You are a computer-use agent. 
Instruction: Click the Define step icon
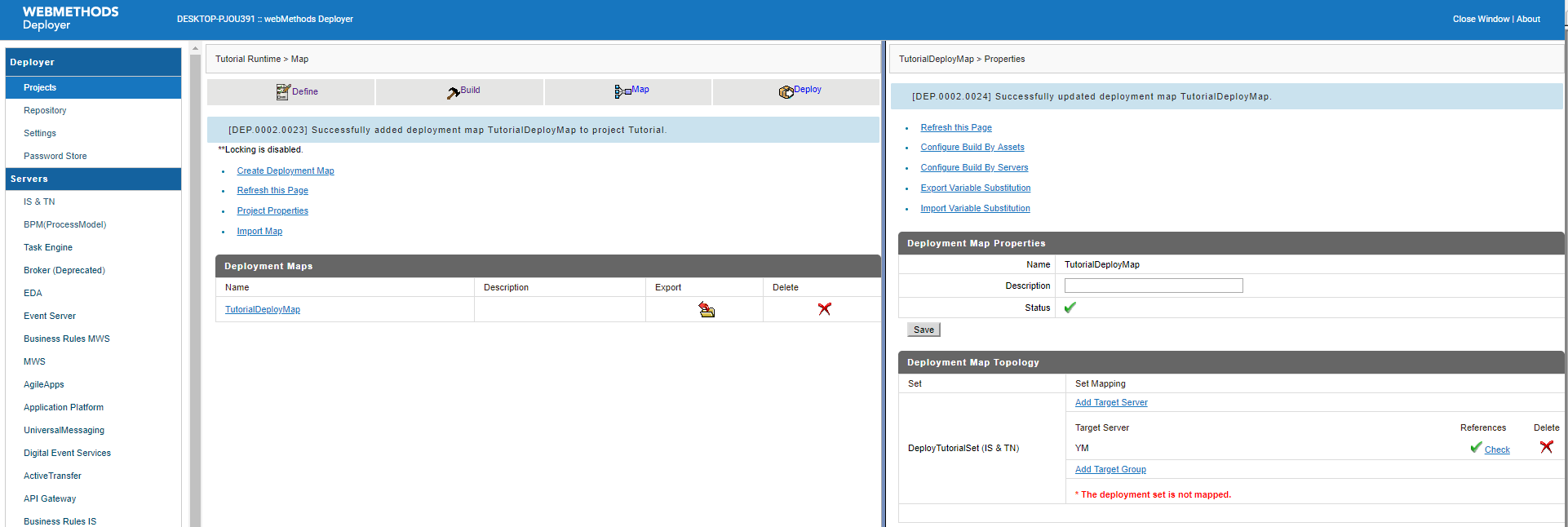coord(283,92)
